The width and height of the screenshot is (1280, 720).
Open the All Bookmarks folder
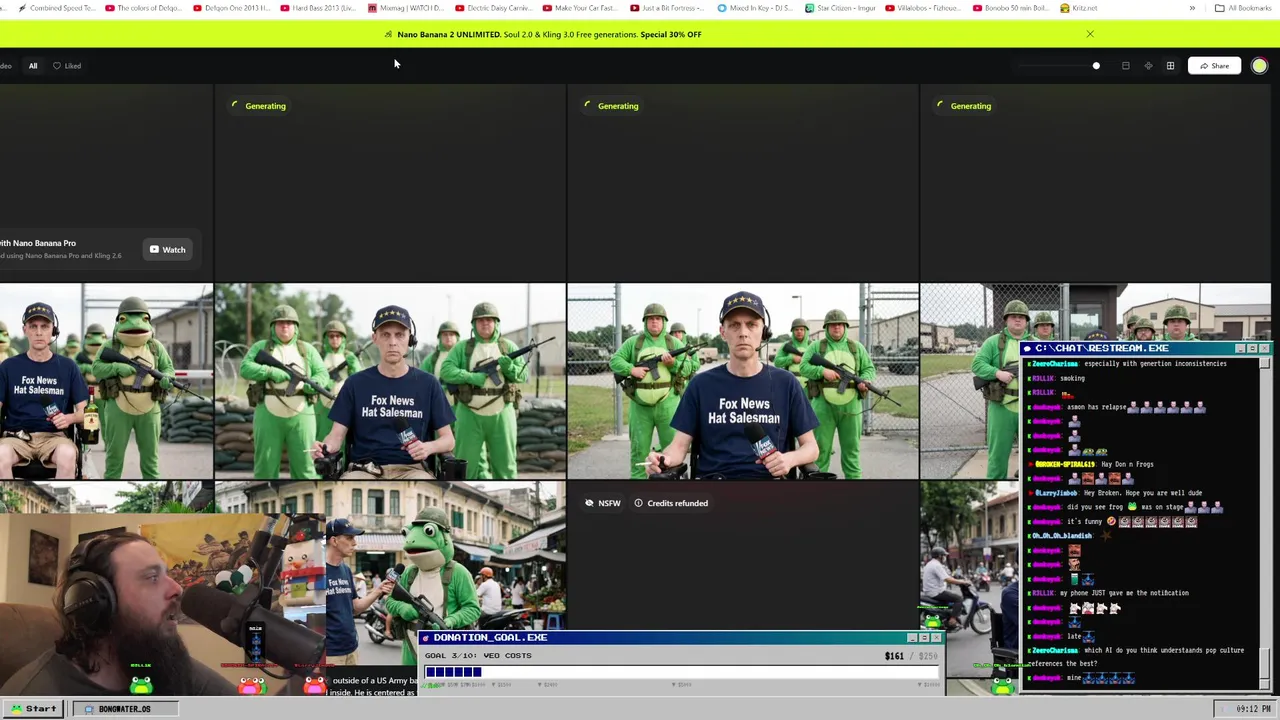(x=1243, y=8)
